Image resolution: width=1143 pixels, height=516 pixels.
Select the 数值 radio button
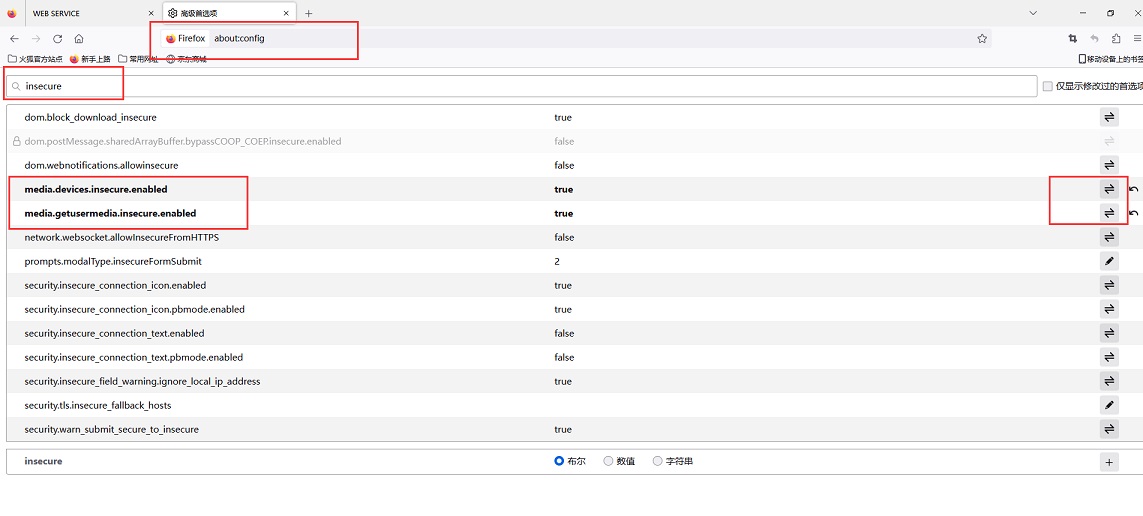pos(608,461)
